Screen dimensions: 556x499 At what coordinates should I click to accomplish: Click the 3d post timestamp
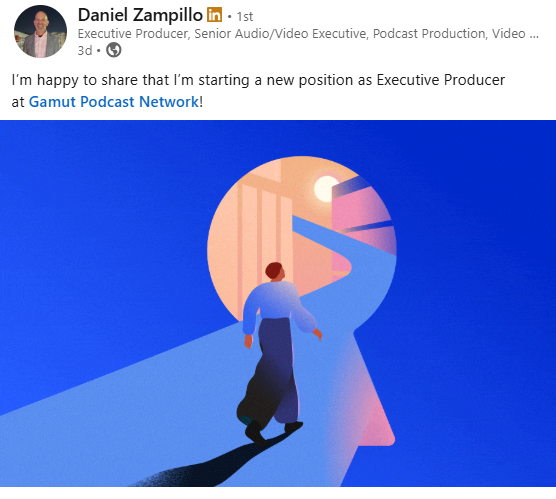(x=85, y=50)
